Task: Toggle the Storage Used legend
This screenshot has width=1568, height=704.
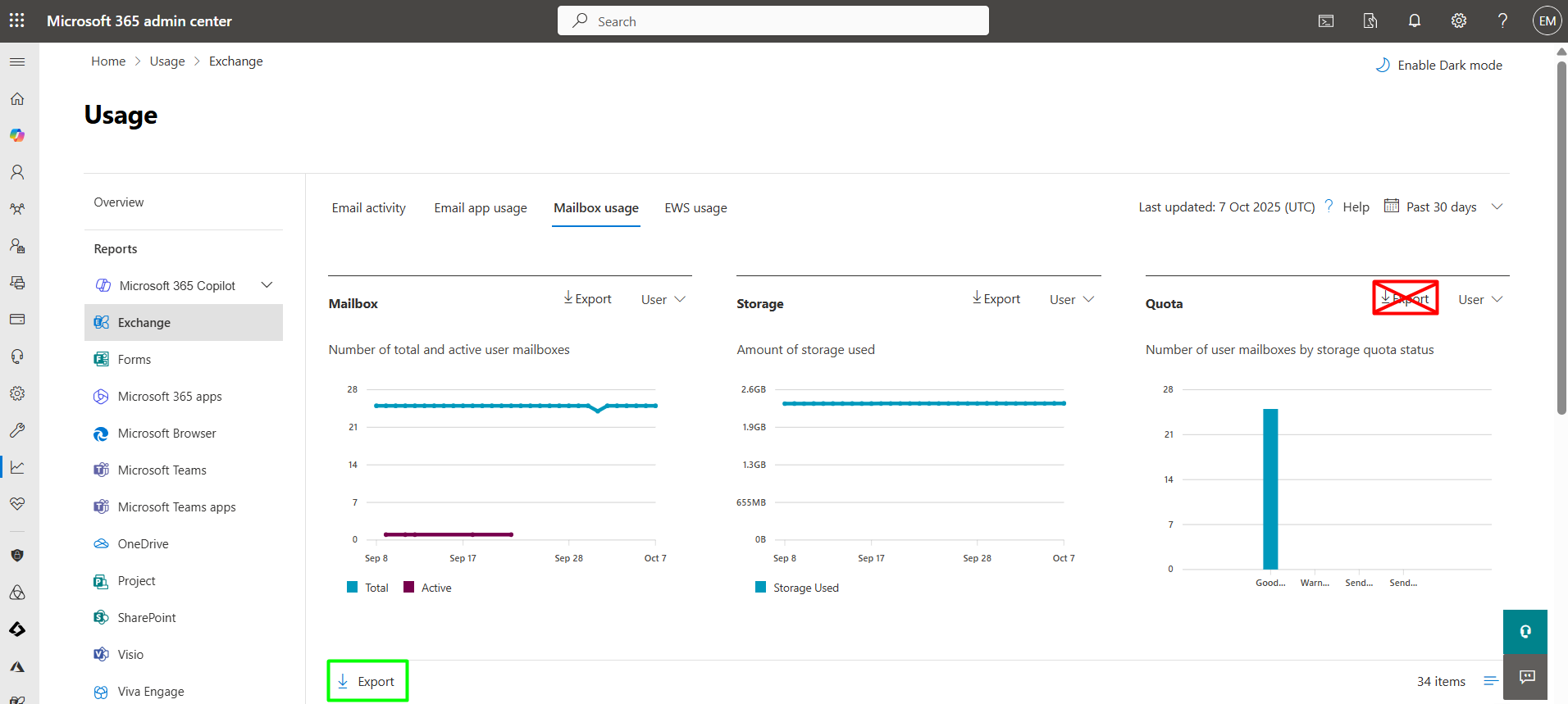Action: pyautogui.click(x=797, y=588)
